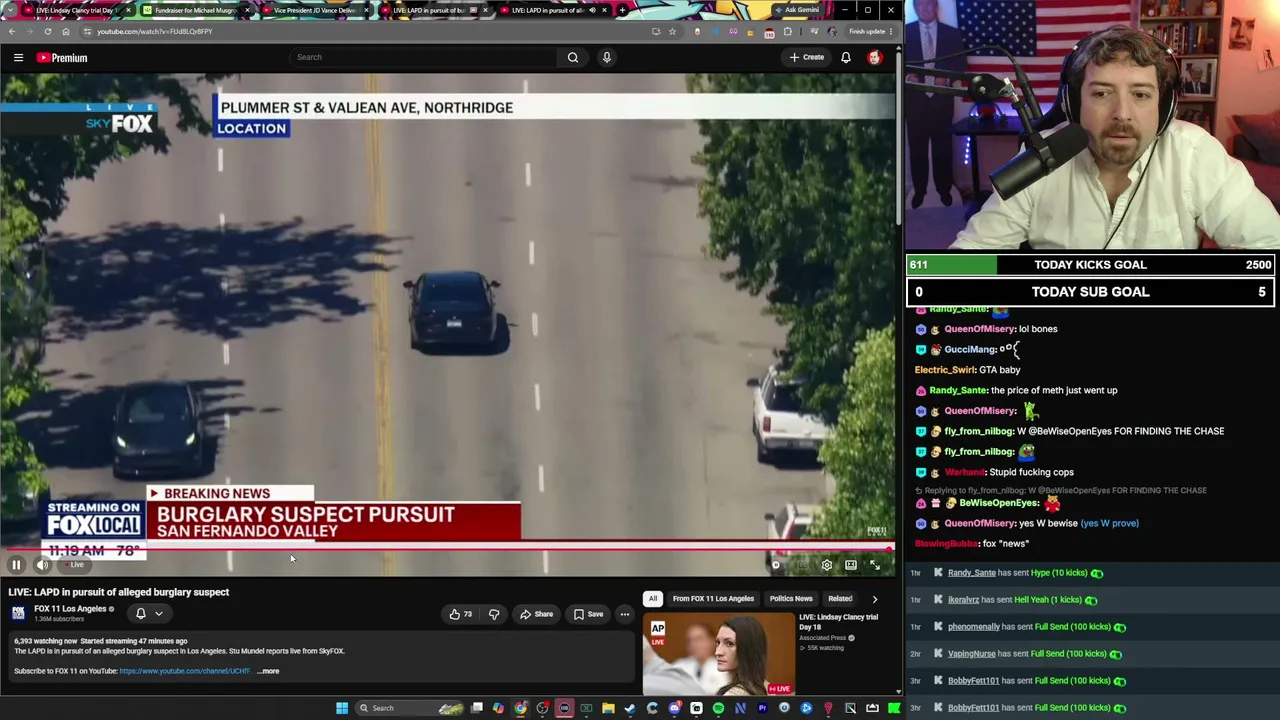Screen dimensions: 1280x720
Task: Dislike the video with thumbs down
Action: (494, 614)
